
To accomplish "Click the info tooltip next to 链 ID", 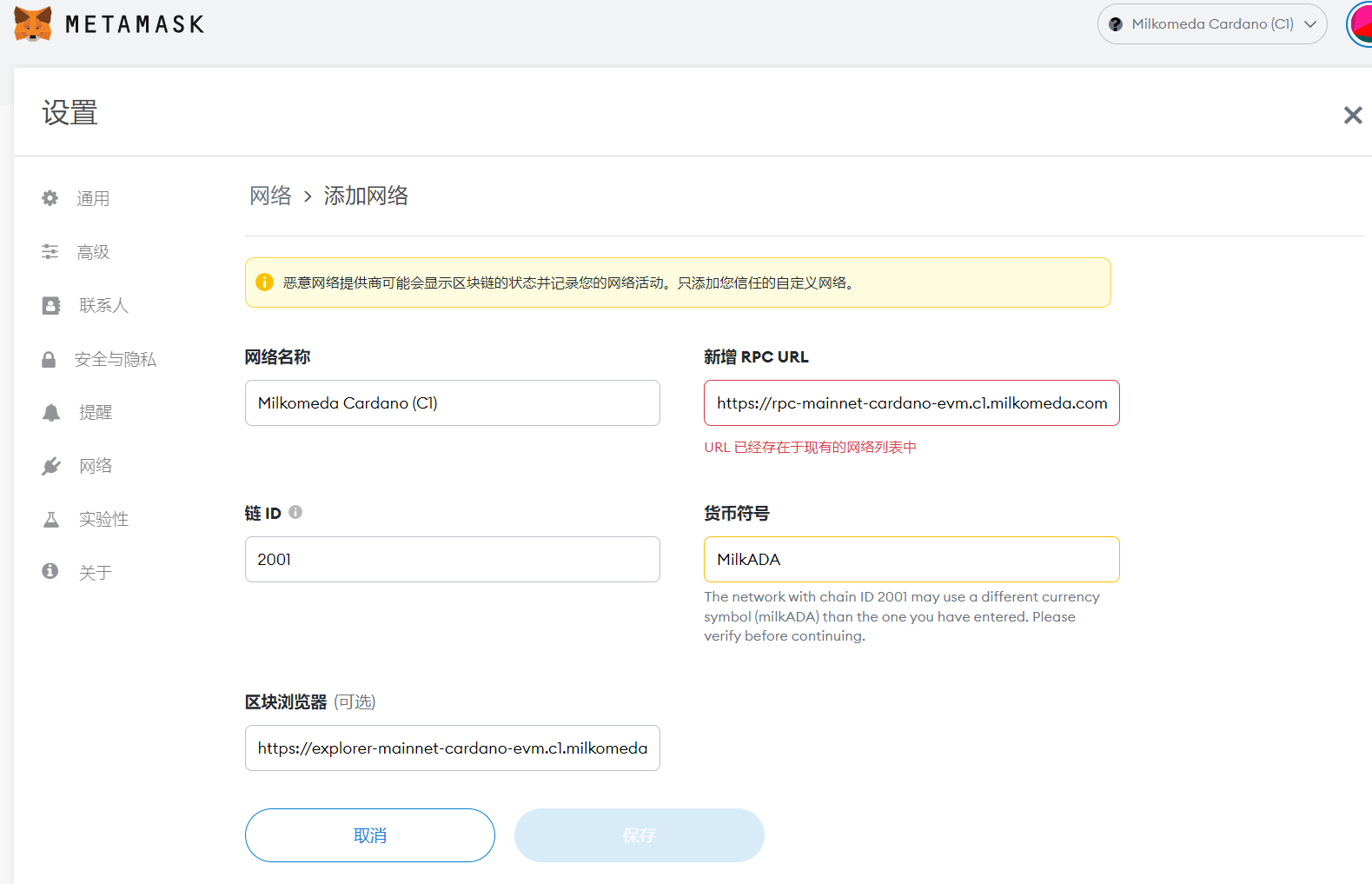I will [295, 512].
